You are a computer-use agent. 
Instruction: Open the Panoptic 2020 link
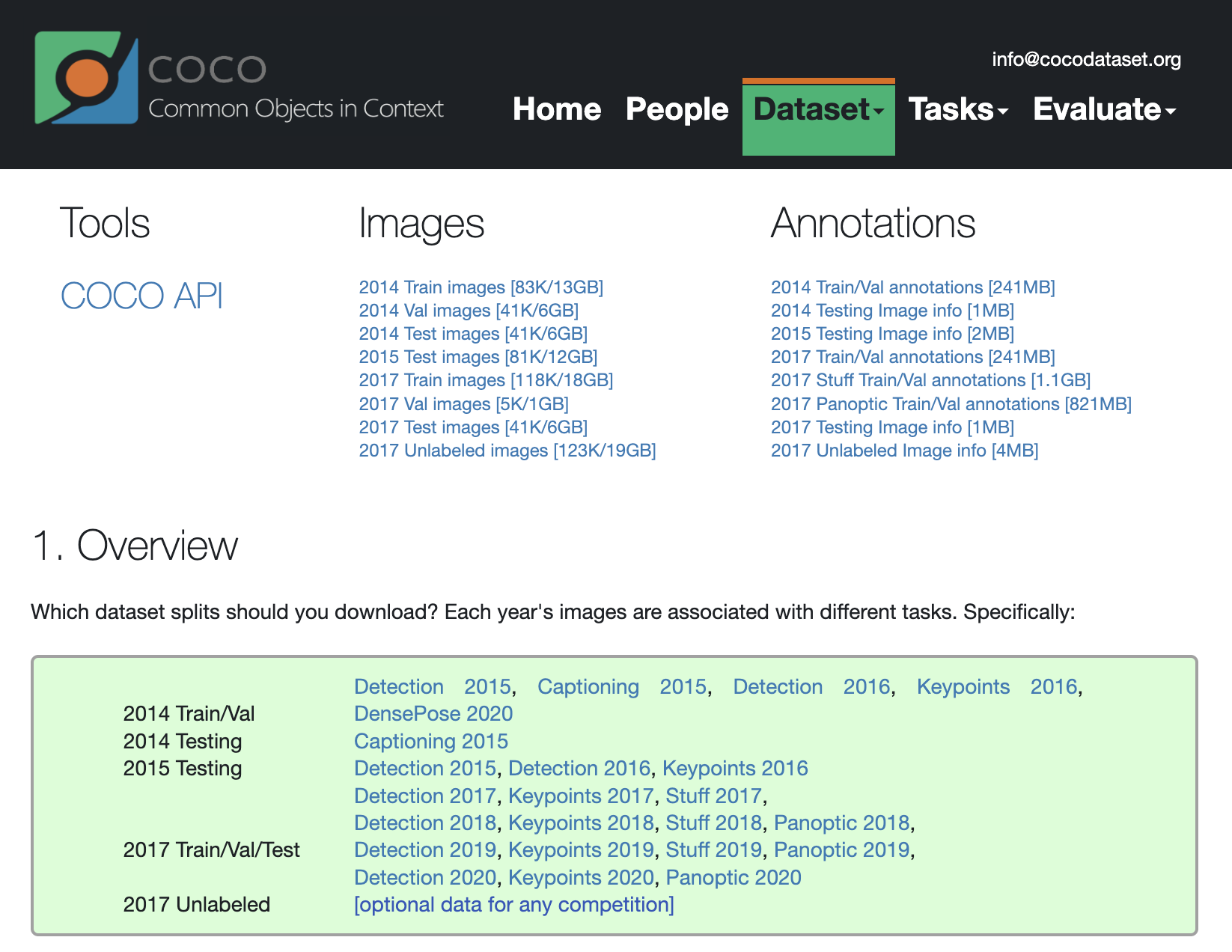734,876
